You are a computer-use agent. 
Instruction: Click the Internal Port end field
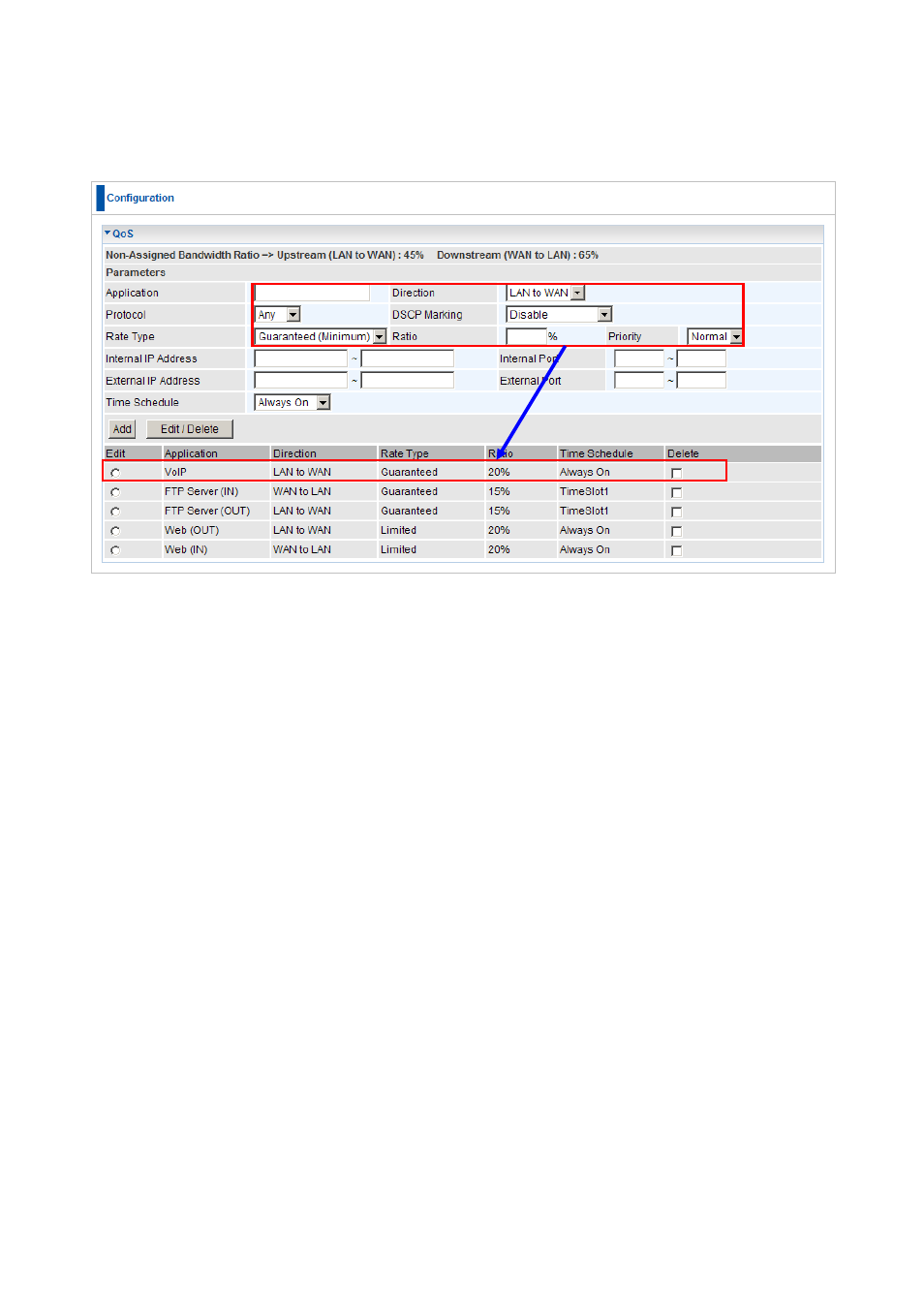[701, 358]
